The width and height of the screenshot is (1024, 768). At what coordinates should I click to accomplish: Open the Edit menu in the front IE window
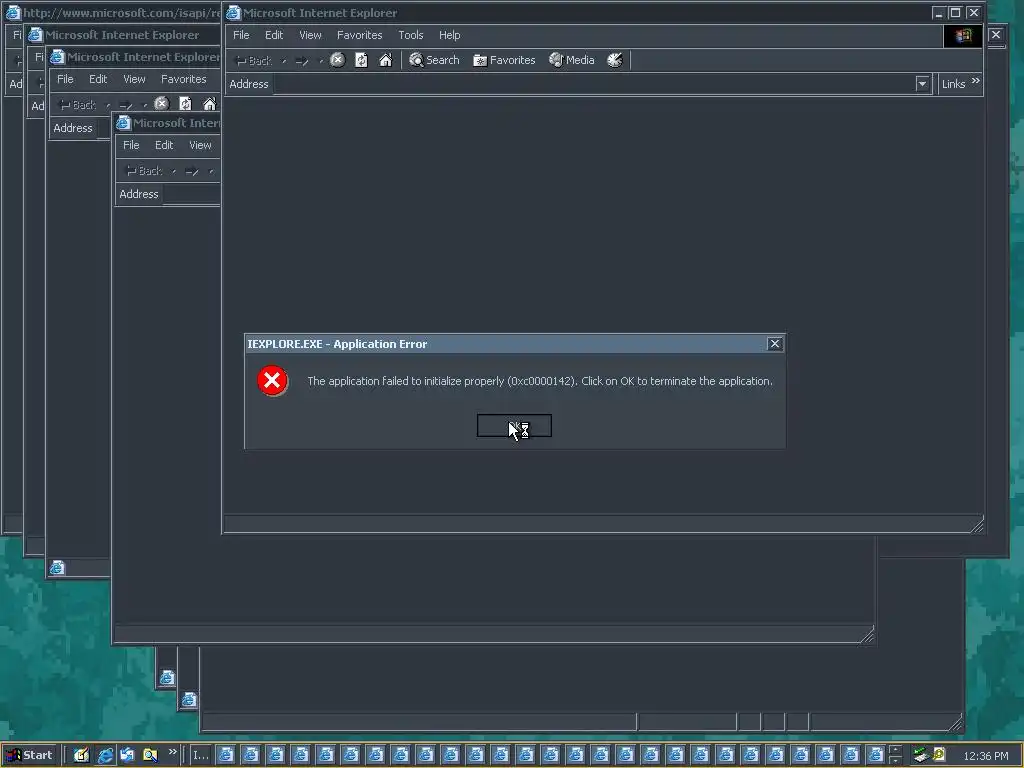click(274, 35)
